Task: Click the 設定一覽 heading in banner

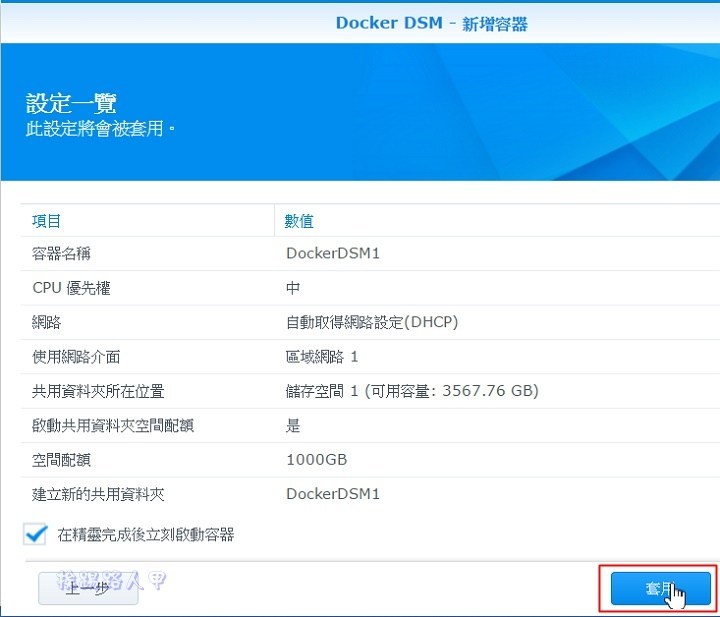Action: (x=71, y=103)
